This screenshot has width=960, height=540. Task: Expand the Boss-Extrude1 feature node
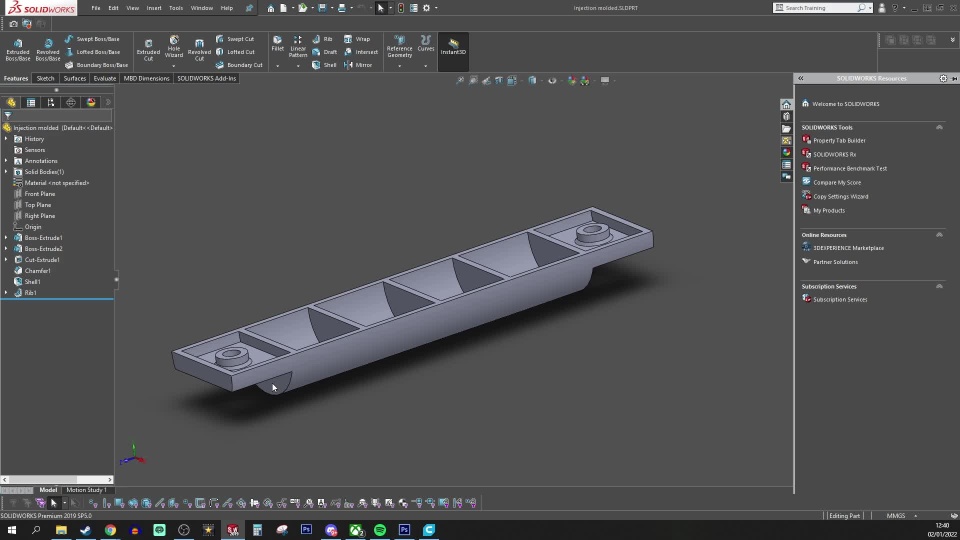pos(6,238)
